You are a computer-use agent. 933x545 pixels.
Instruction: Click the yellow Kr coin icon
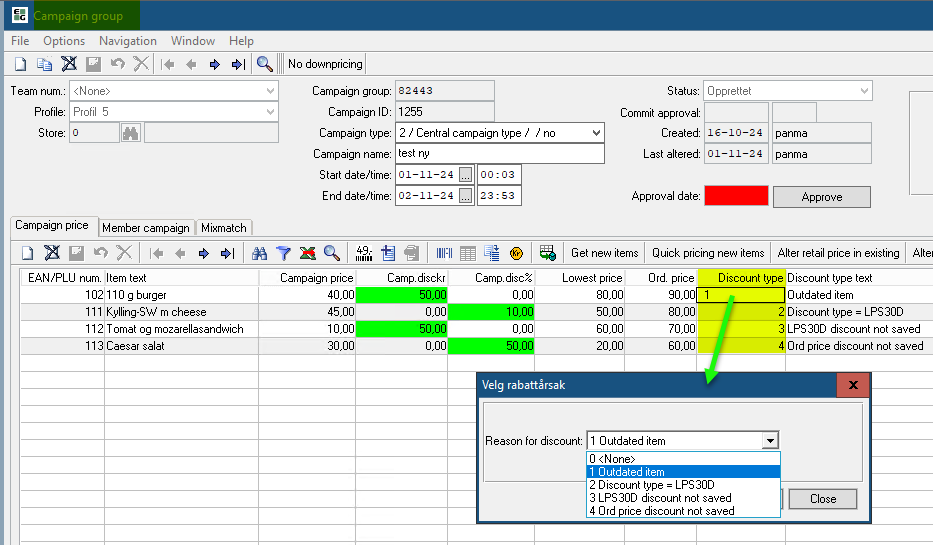[516, 253]
